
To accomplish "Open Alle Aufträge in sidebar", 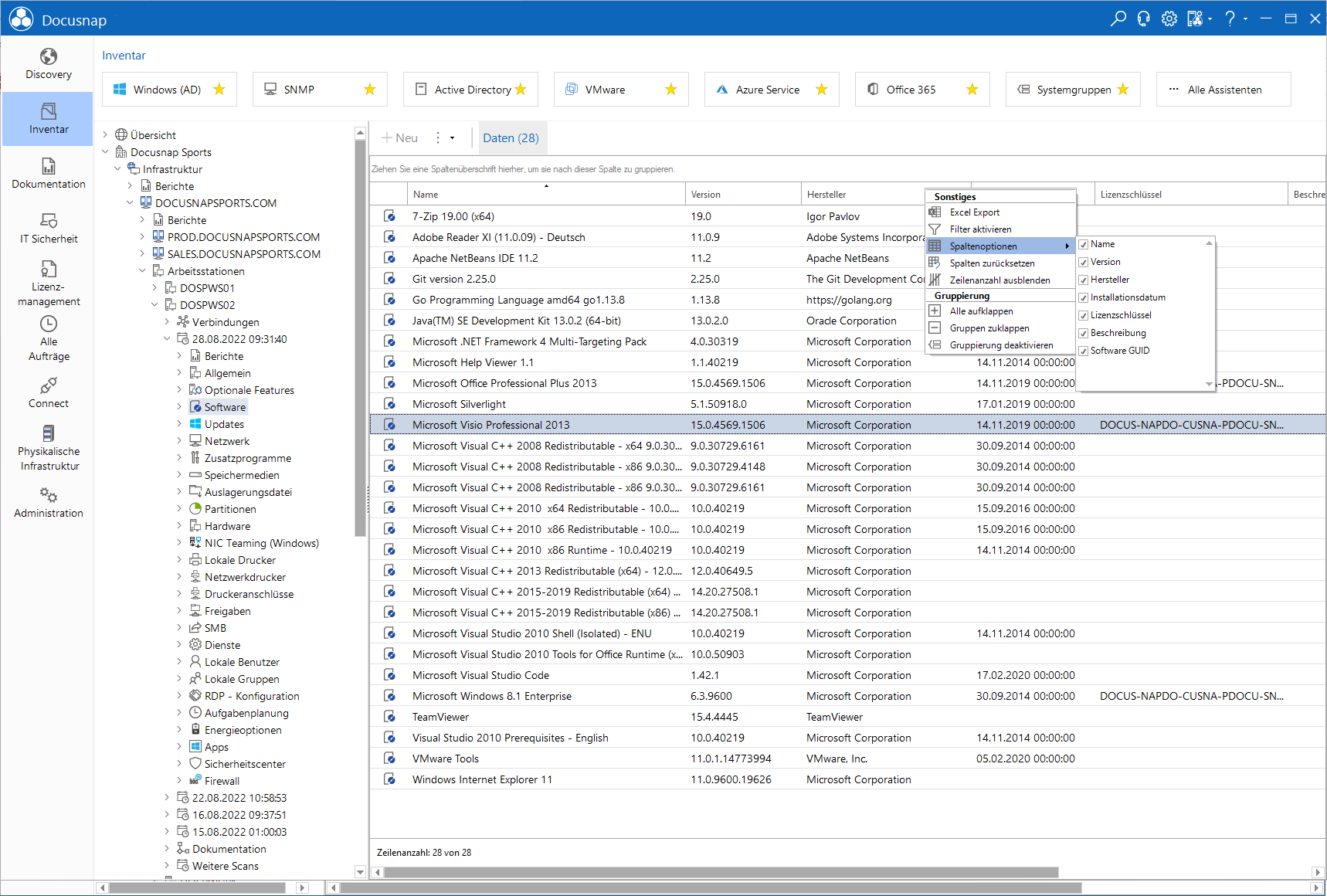I will coord(48,338).
